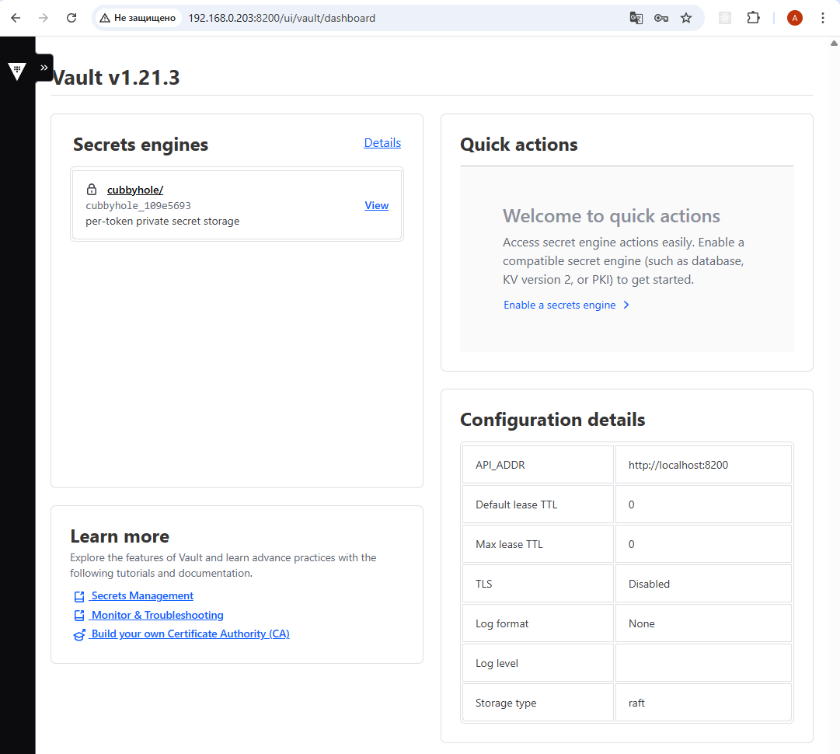This screenshot has width=840, height=754.
Task: Click the Log level label
Action: point(497,663)
